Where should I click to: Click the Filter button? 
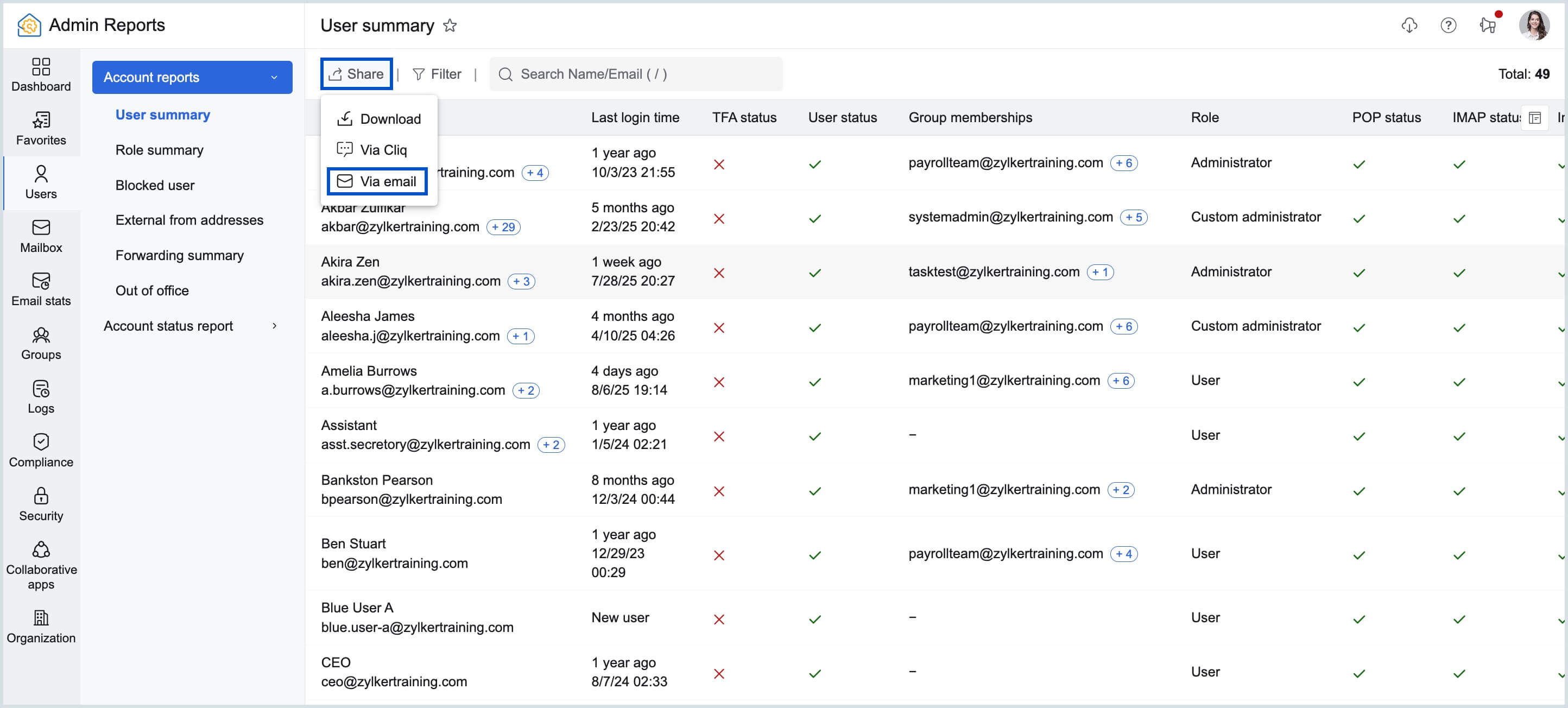[437, 74]
